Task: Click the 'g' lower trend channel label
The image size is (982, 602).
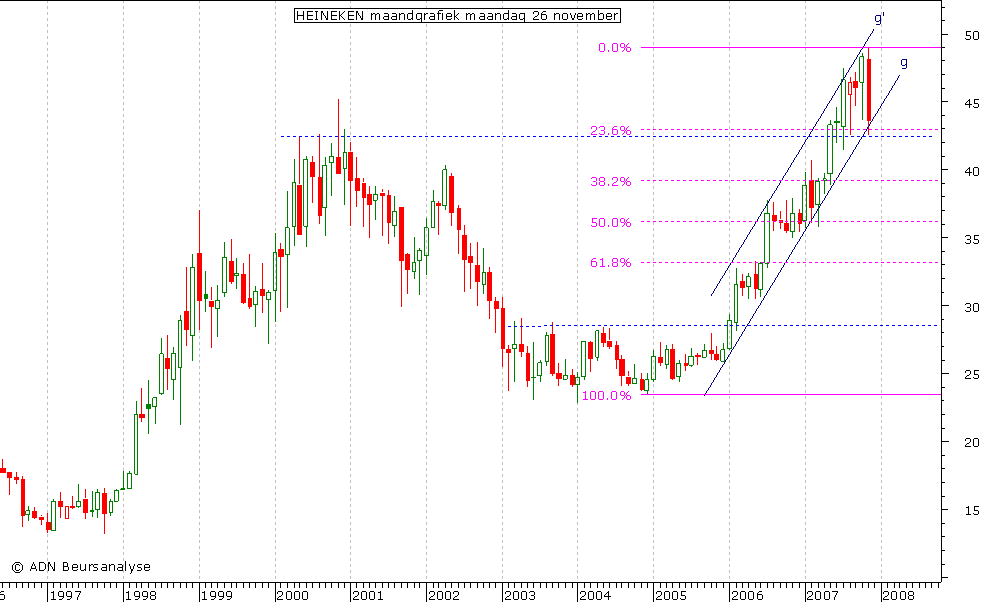Action: click(x=904, y=63)
